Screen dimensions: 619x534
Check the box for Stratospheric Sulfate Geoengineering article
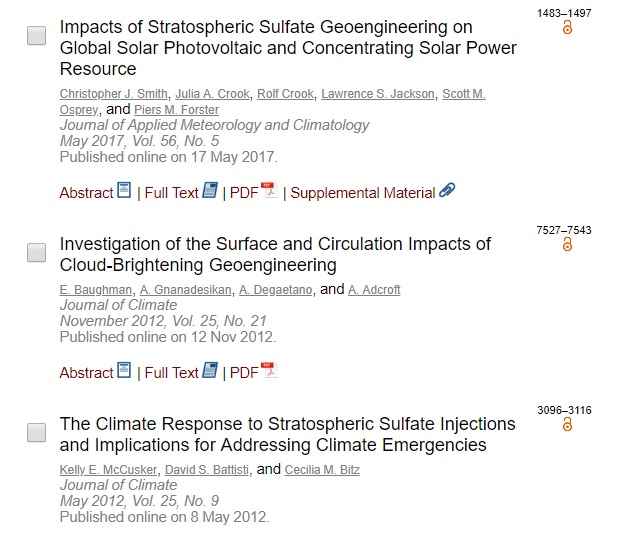click(36, 36)
